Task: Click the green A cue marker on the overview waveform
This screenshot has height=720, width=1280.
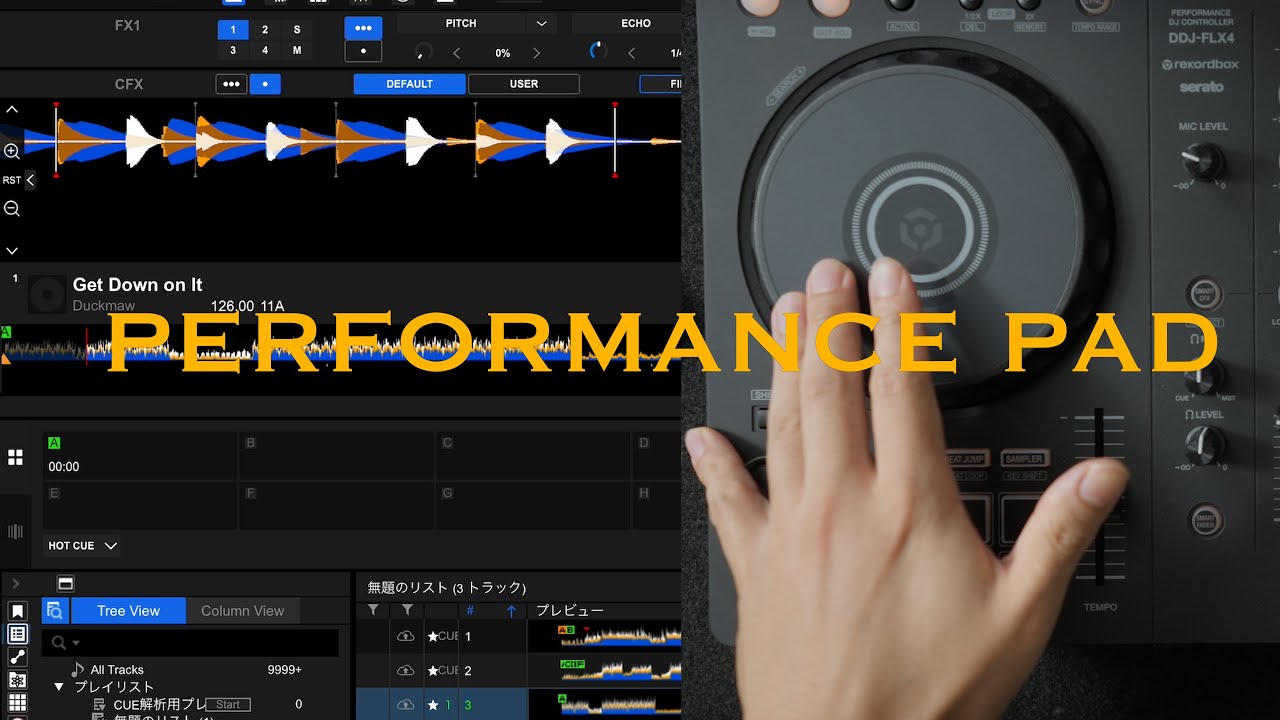Action: [x=6, y=331]
